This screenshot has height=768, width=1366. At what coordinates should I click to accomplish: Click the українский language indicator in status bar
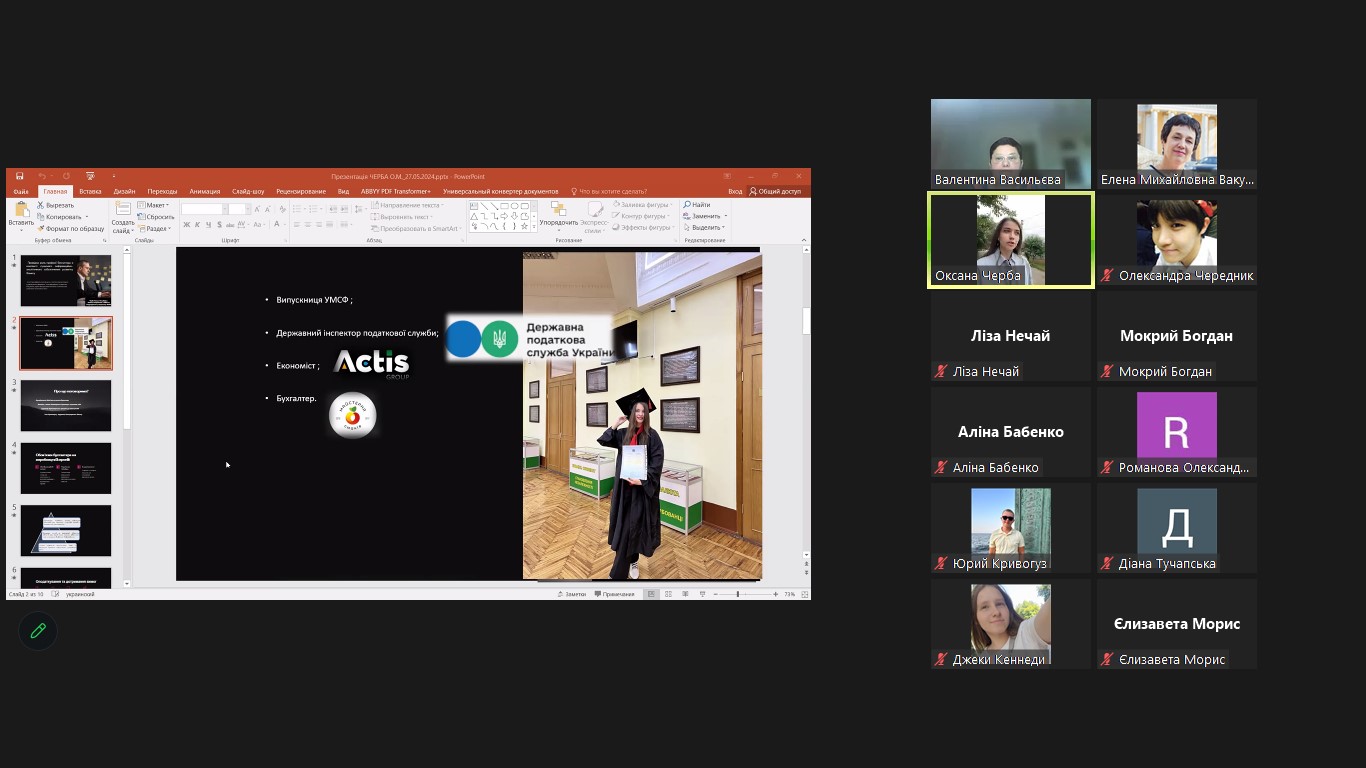[x=80, y=594]
